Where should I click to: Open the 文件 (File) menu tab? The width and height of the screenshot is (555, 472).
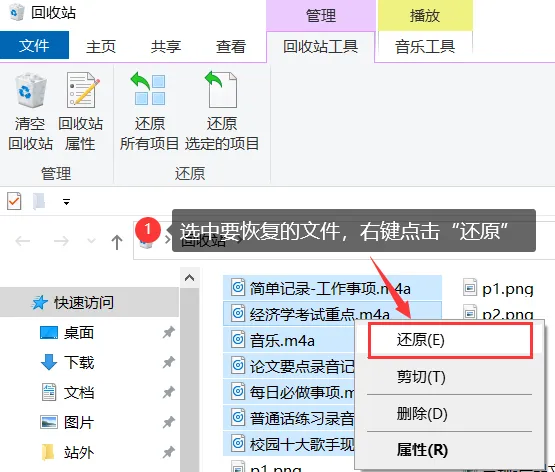tap(34, 45)
